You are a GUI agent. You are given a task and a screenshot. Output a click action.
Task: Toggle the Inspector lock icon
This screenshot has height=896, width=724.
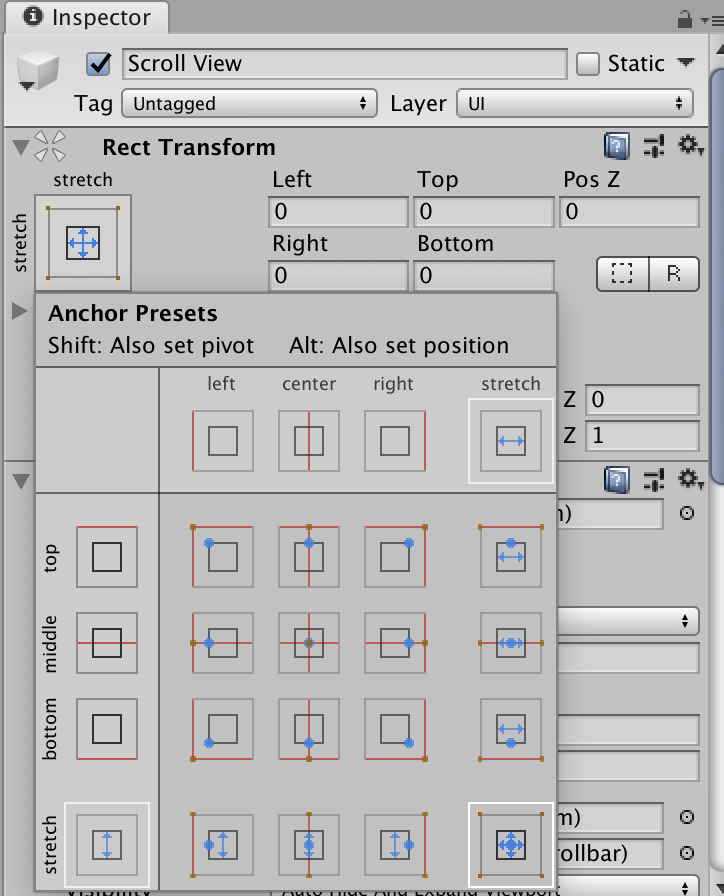[x=685, y=18]
